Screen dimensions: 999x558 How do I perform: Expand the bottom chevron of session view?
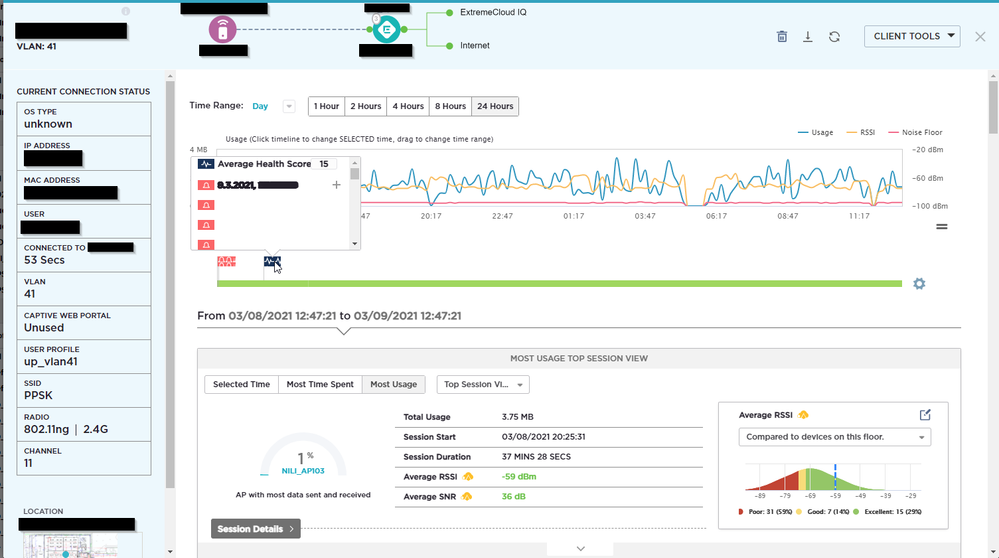click(580, 548)
